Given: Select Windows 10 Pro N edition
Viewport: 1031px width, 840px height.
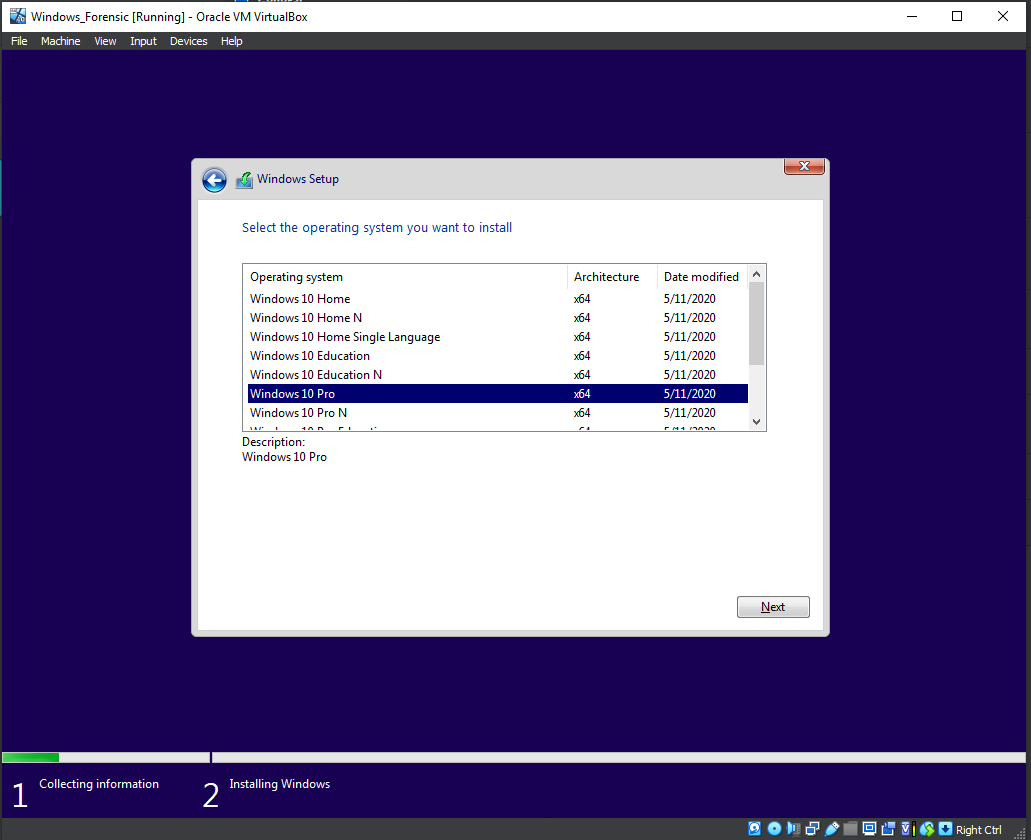Looking at the screenshot, I should [299, 413].
